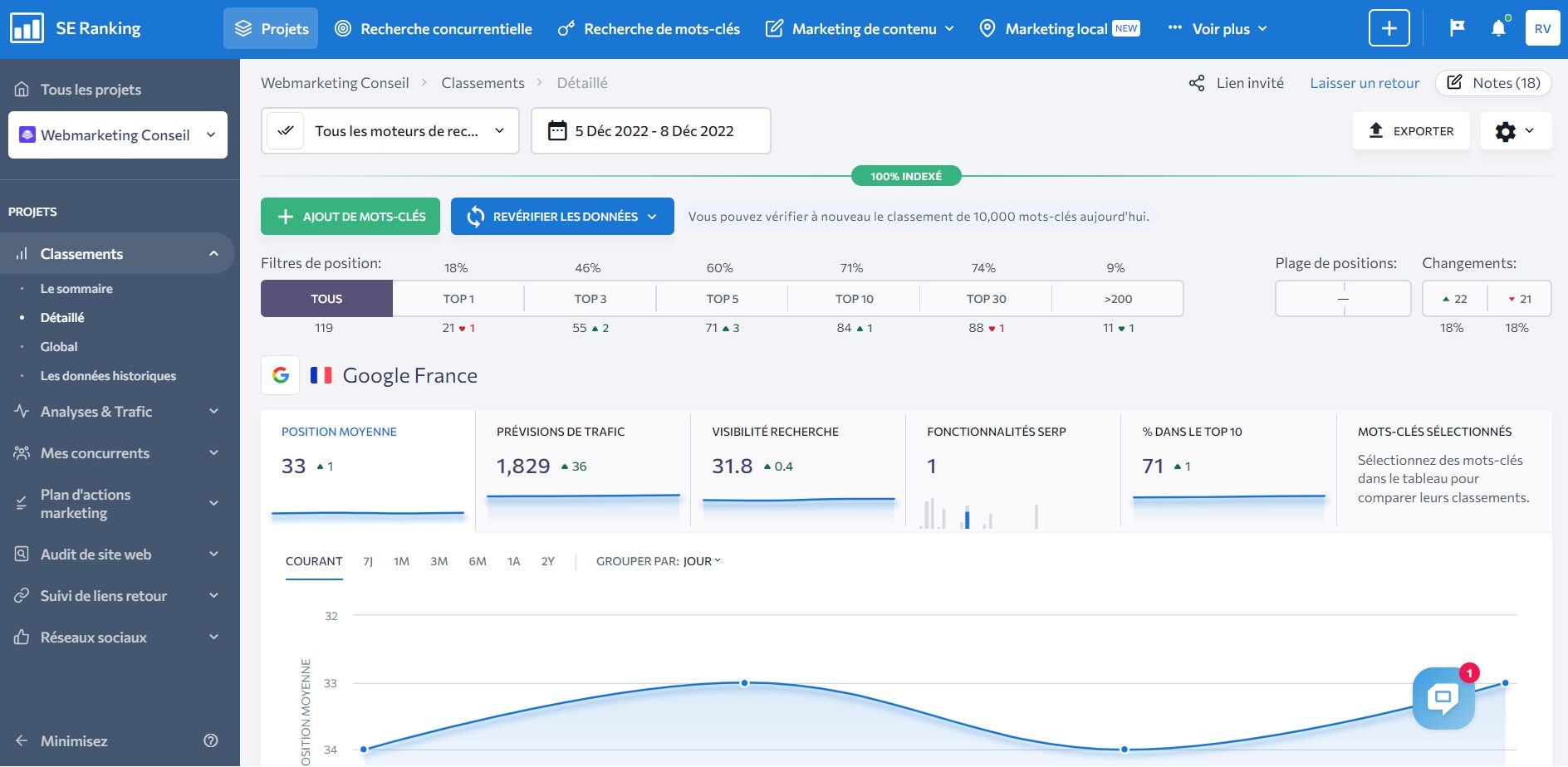Image resolution: width=1568 pixels, height=767 pixels.
Task: Filter by 22 positive changes
Action: coord(1454,299)
